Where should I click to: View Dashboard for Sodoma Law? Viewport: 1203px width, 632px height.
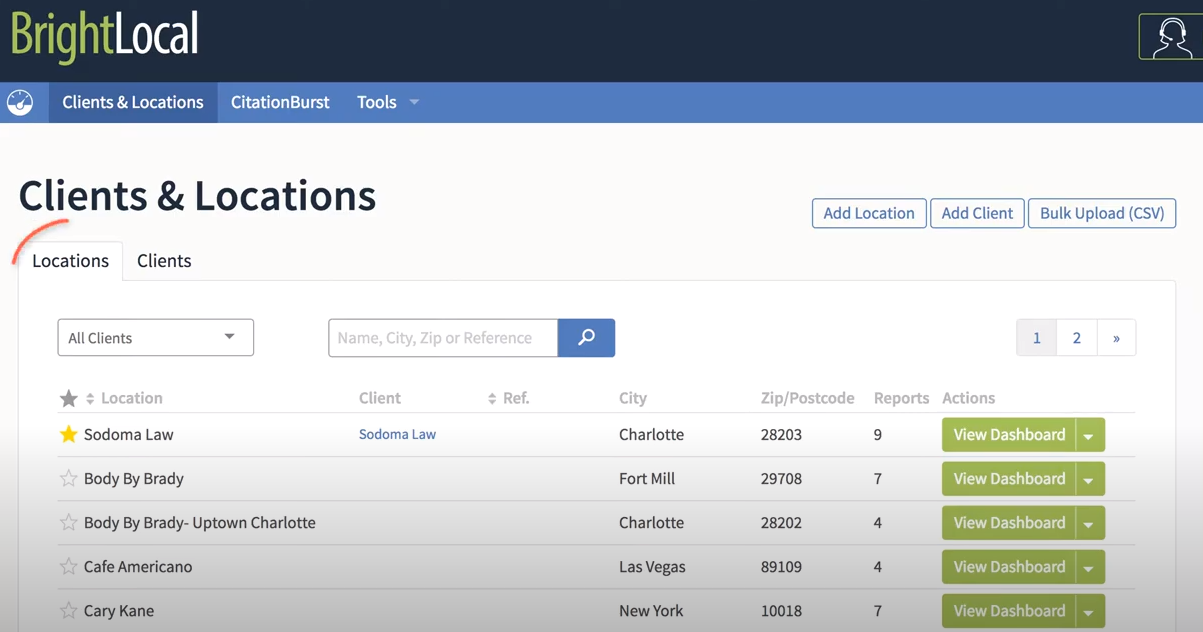(x=1009, y=435)
